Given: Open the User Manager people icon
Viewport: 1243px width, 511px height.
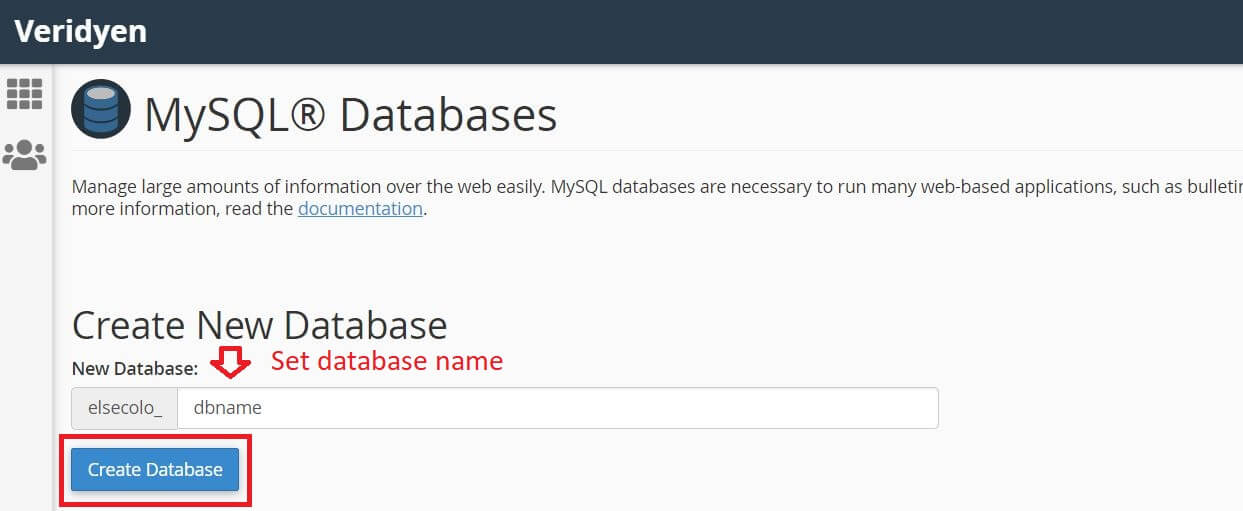Looking at the screenshot, I should click(25, 155).
